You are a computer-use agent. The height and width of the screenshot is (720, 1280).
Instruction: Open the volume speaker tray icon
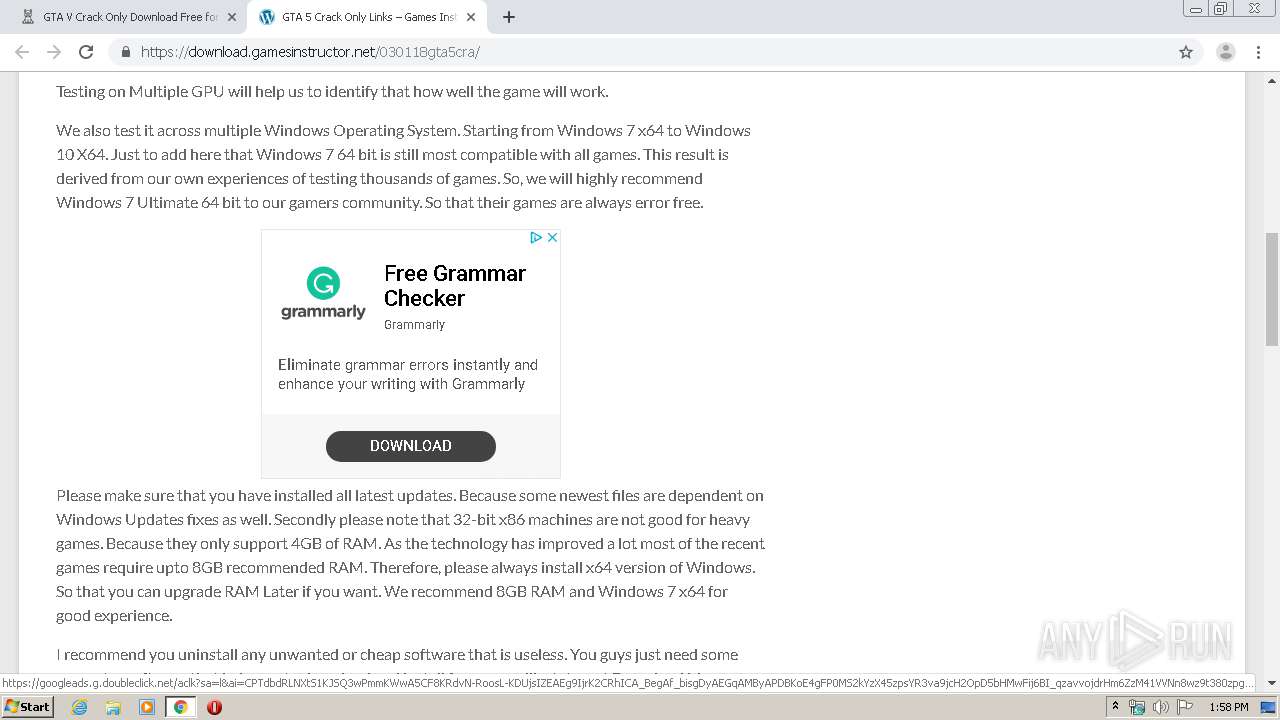1160,707
